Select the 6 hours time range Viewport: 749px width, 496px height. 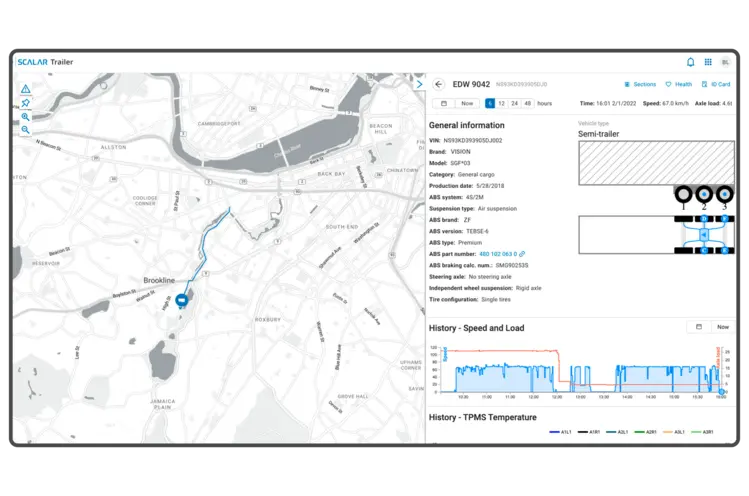click(489, 103)
